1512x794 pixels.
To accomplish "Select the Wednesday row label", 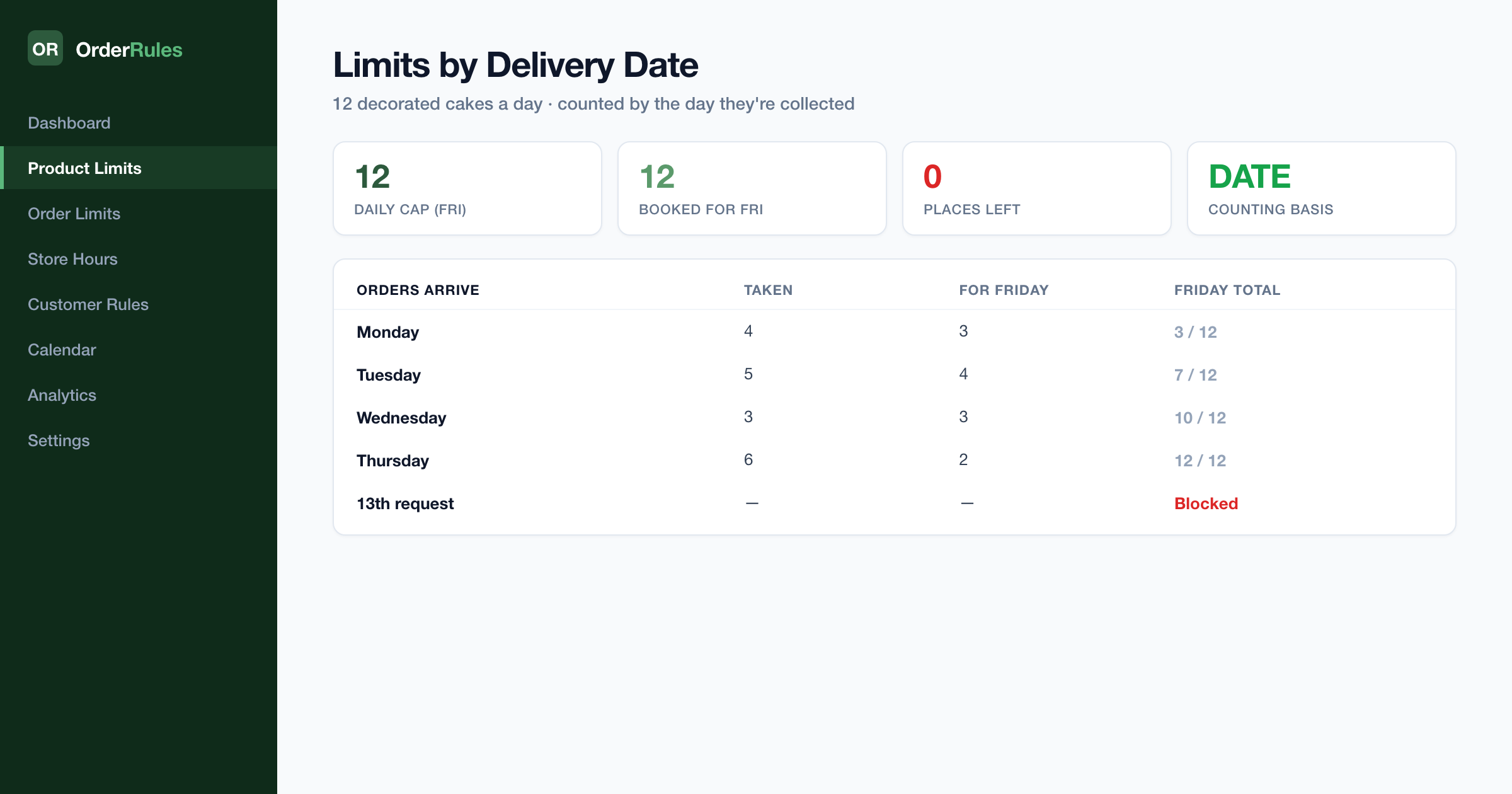I will [401, 418].
